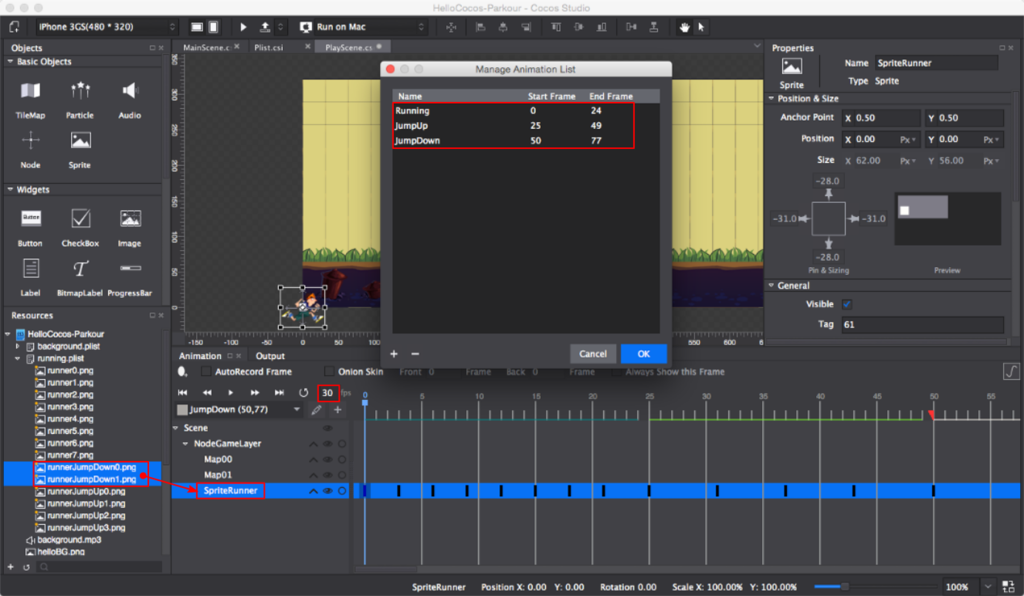1024x596 pixels.
Task: Toggle visibility of SpriteRunner layer
Action: [x=328, y=490]
